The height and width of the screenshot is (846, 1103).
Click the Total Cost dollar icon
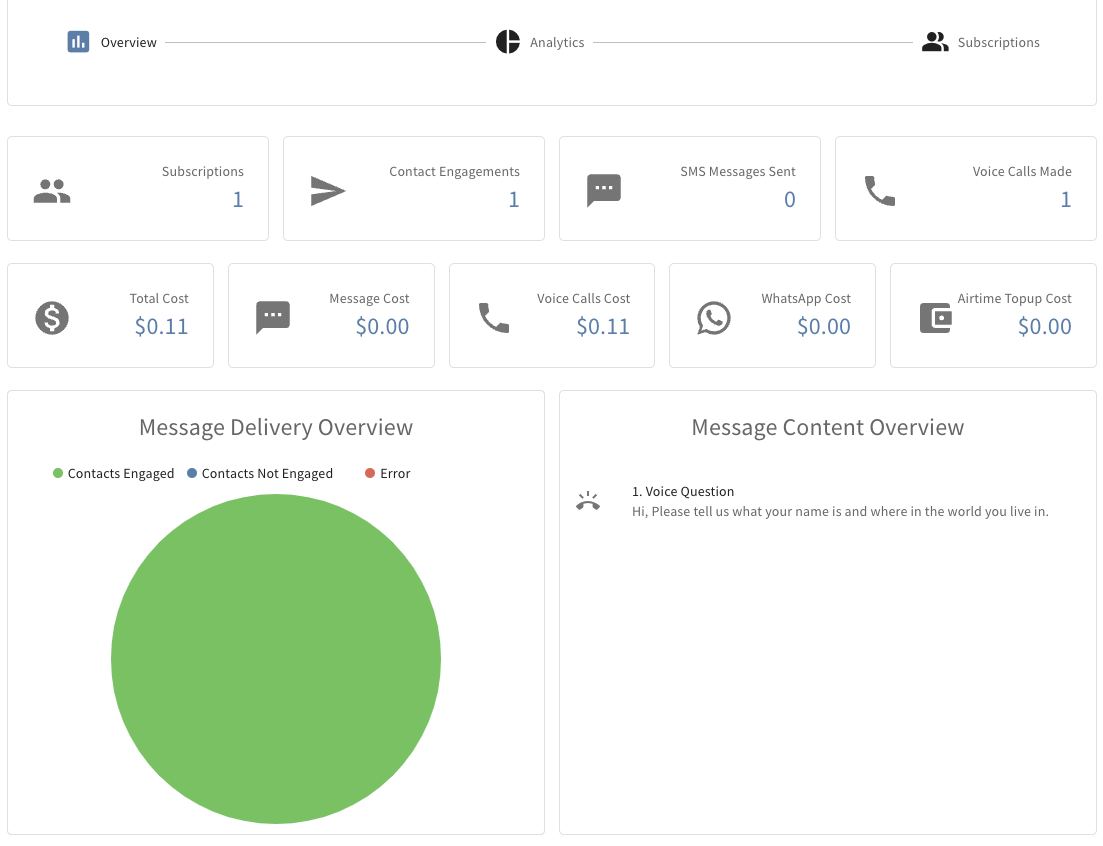point(52,317)
